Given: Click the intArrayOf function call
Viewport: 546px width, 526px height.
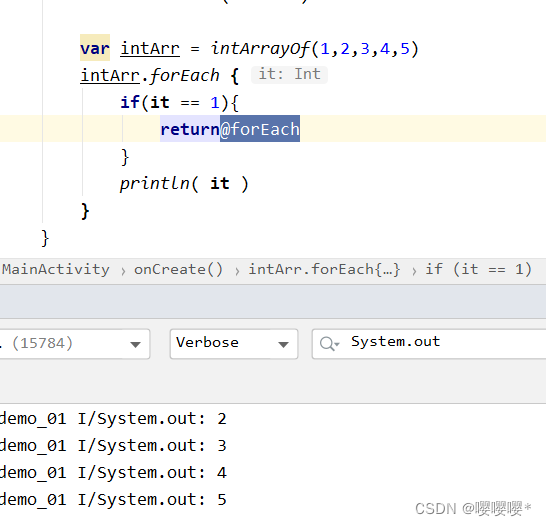Looking at the screenshot, I should 260,49.
